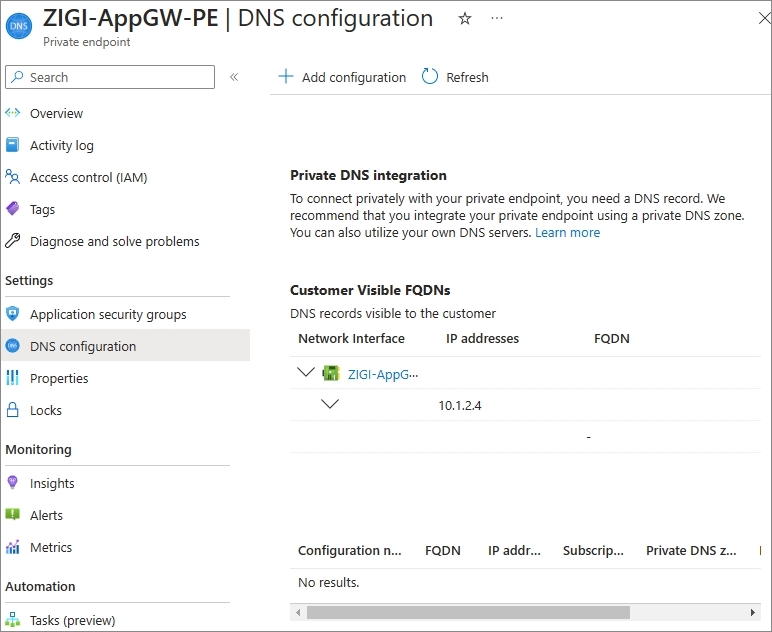772x632 pixels.
Task: Click the horizontal scrollbar thumb
Action: (x=468, y=612)
